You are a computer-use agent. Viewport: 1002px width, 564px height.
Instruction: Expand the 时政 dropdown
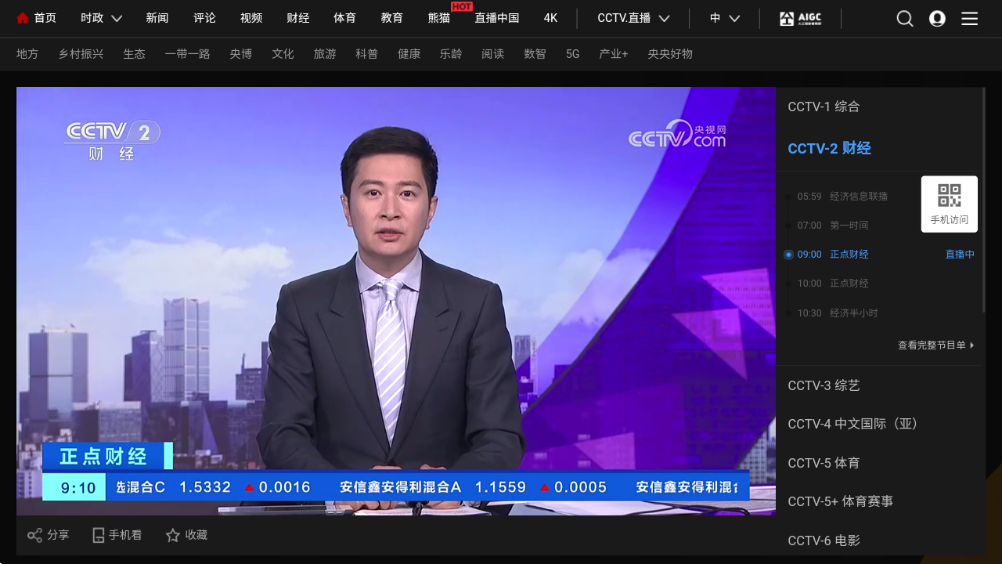click(x=101, y=18)
